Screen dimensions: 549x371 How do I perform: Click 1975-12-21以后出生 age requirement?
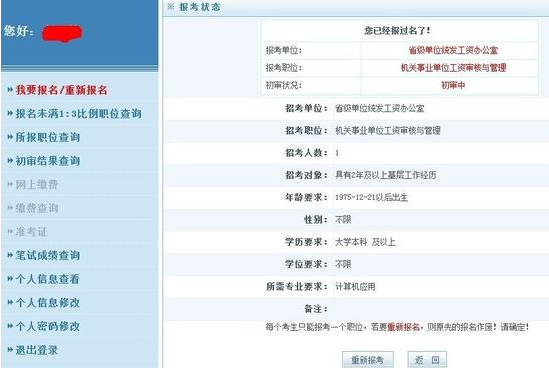click(371, 197)
